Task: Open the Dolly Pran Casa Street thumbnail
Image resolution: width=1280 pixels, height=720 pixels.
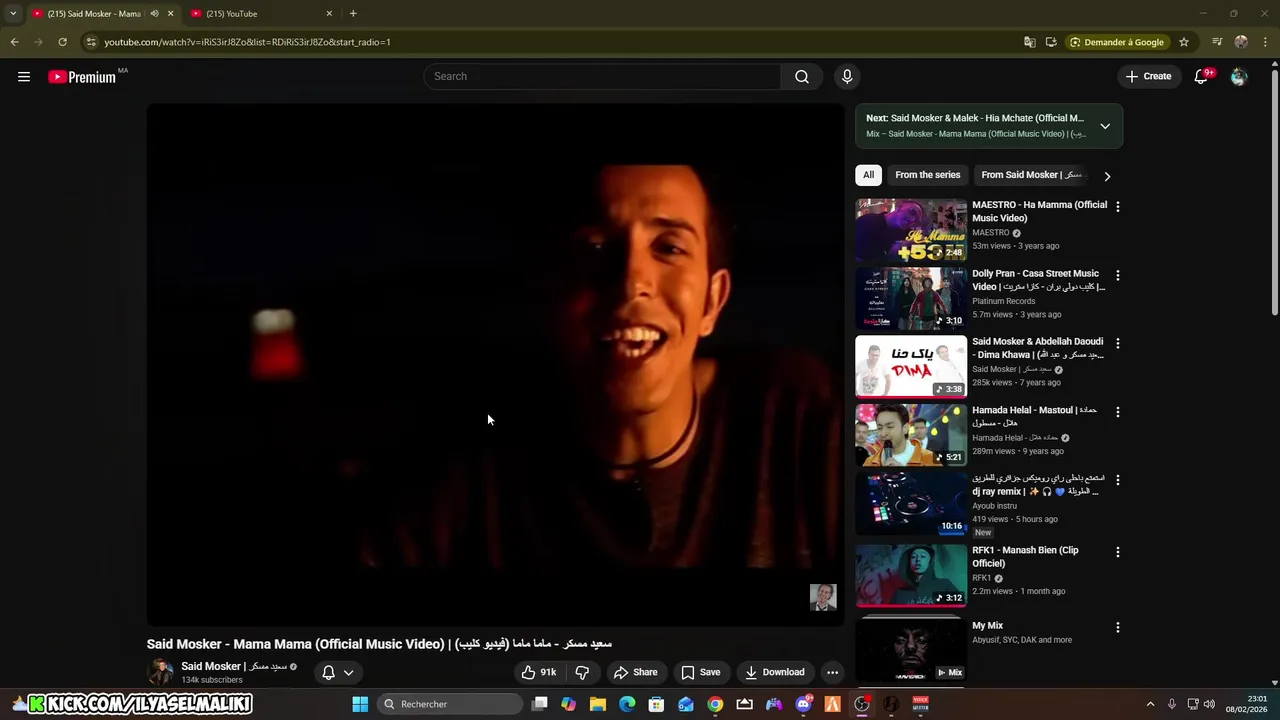Action: pyautogui.click(x=911, y=298)
